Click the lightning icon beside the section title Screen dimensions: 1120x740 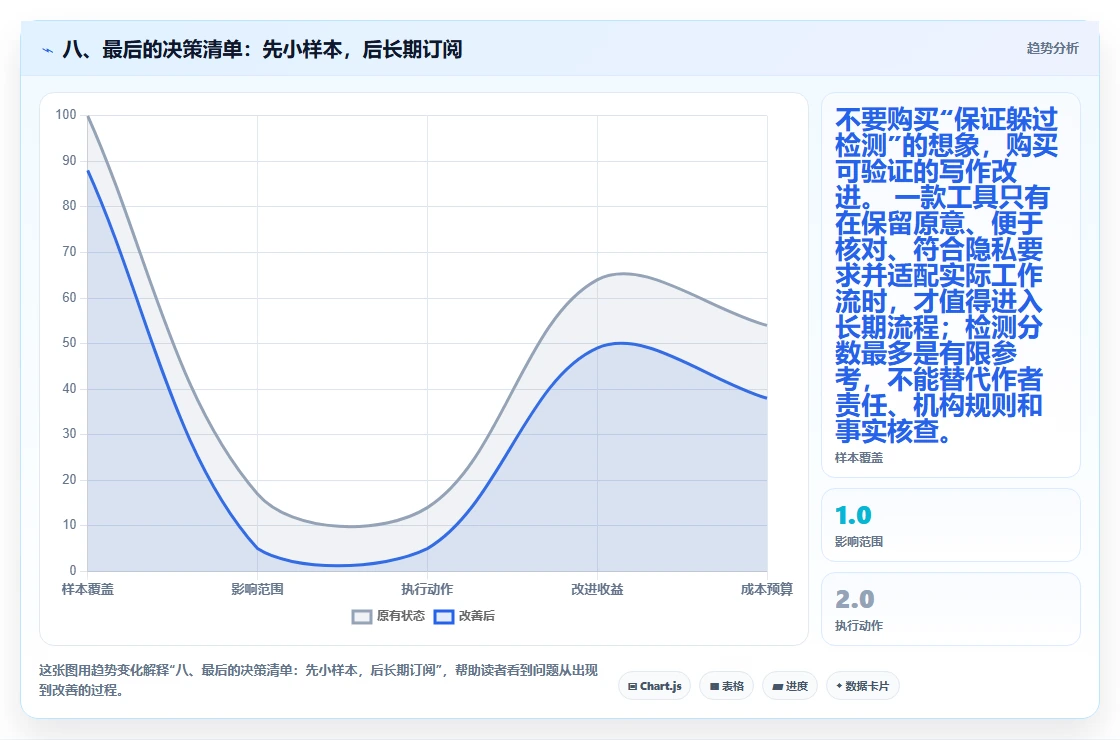click(x=48, y=50)
